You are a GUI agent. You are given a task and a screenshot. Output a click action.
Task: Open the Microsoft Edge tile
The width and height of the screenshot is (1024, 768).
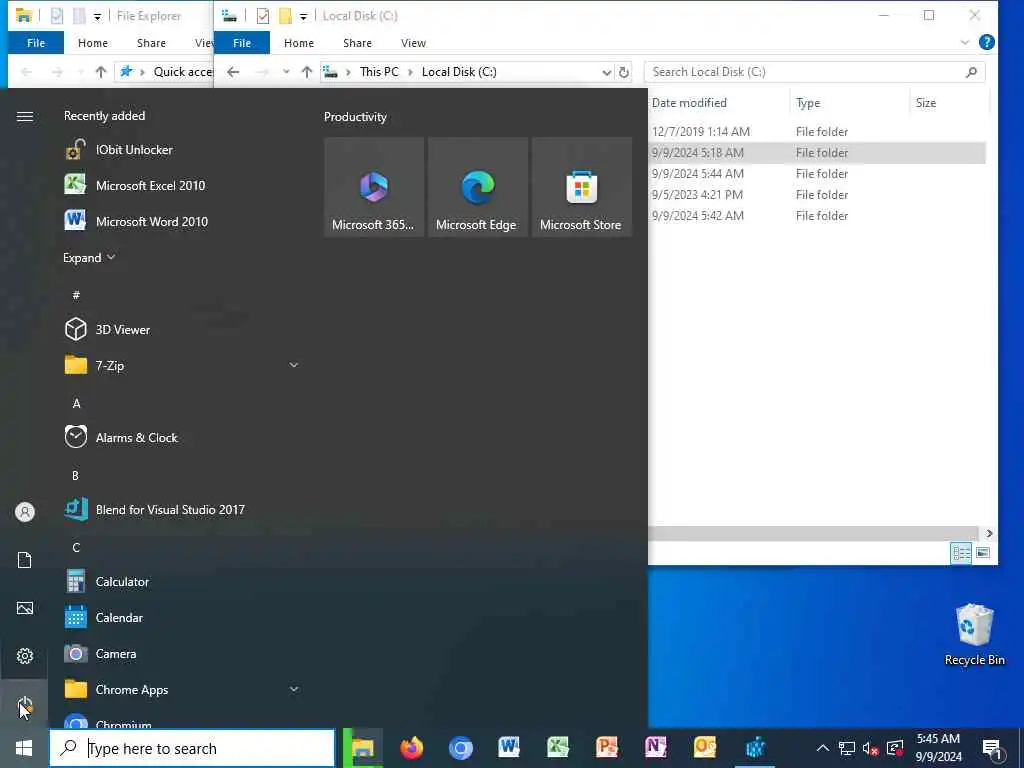tap(477, 187)
